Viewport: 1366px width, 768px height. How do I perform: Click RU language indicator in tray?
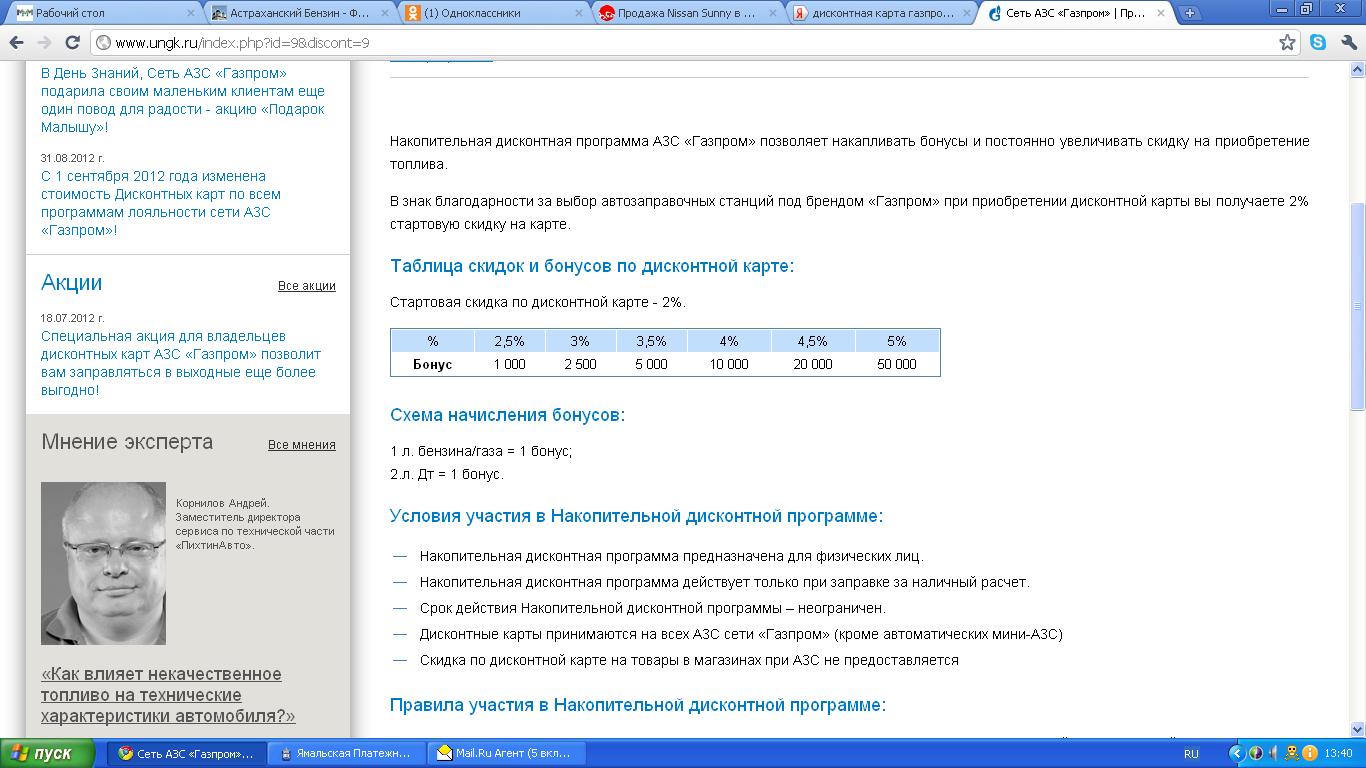(1191, 754)
